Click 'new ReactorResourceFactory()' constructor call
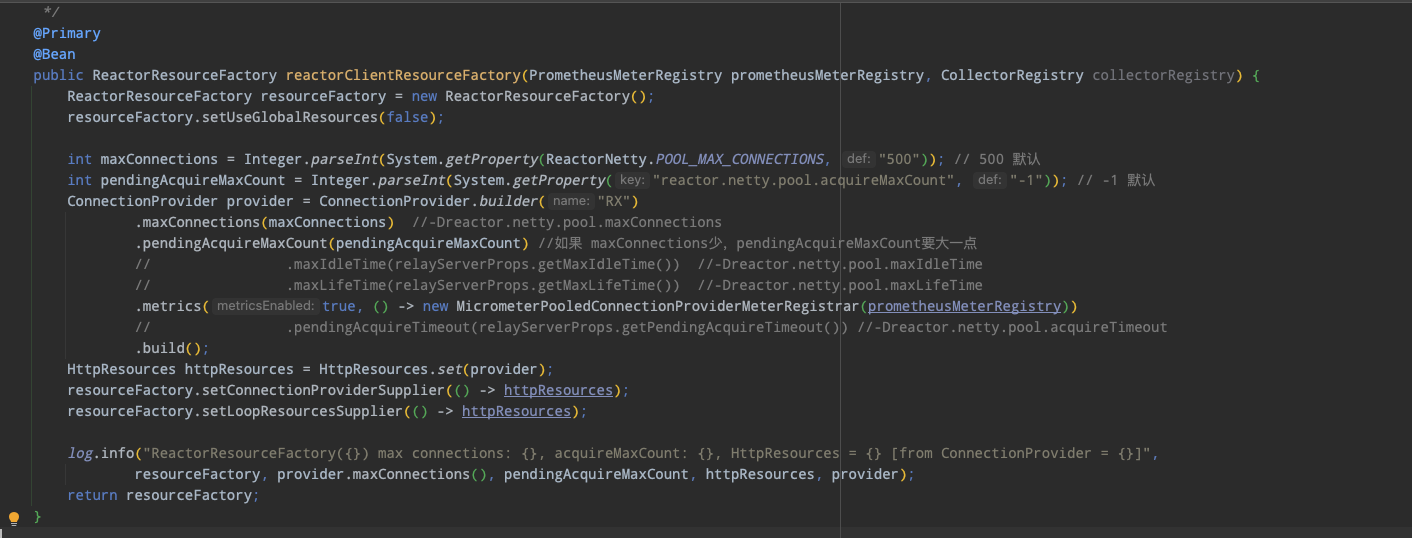 coord(530,96)
